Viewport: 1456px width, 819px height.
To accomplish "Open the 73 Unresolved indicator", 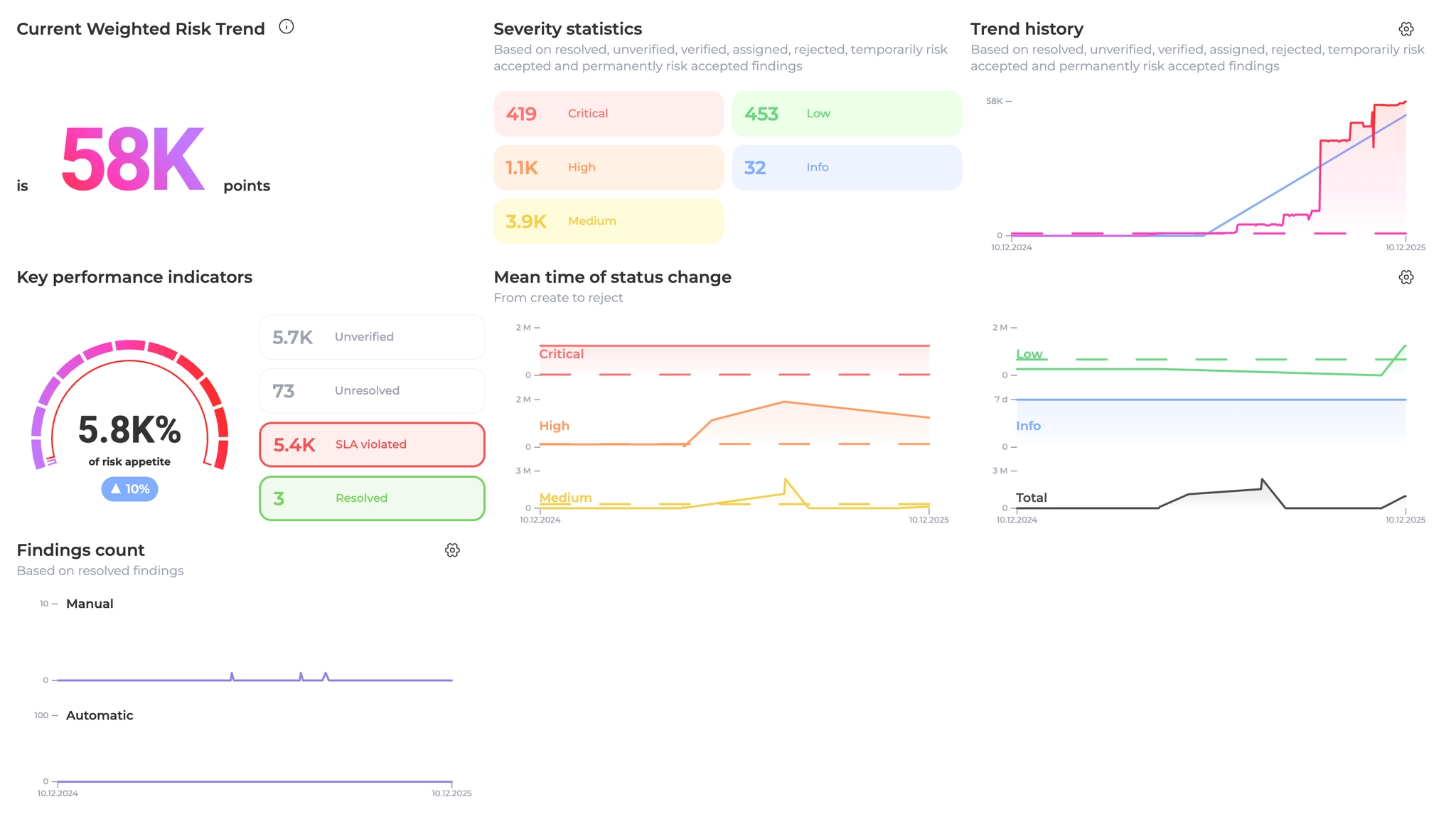I will point(372,391).
